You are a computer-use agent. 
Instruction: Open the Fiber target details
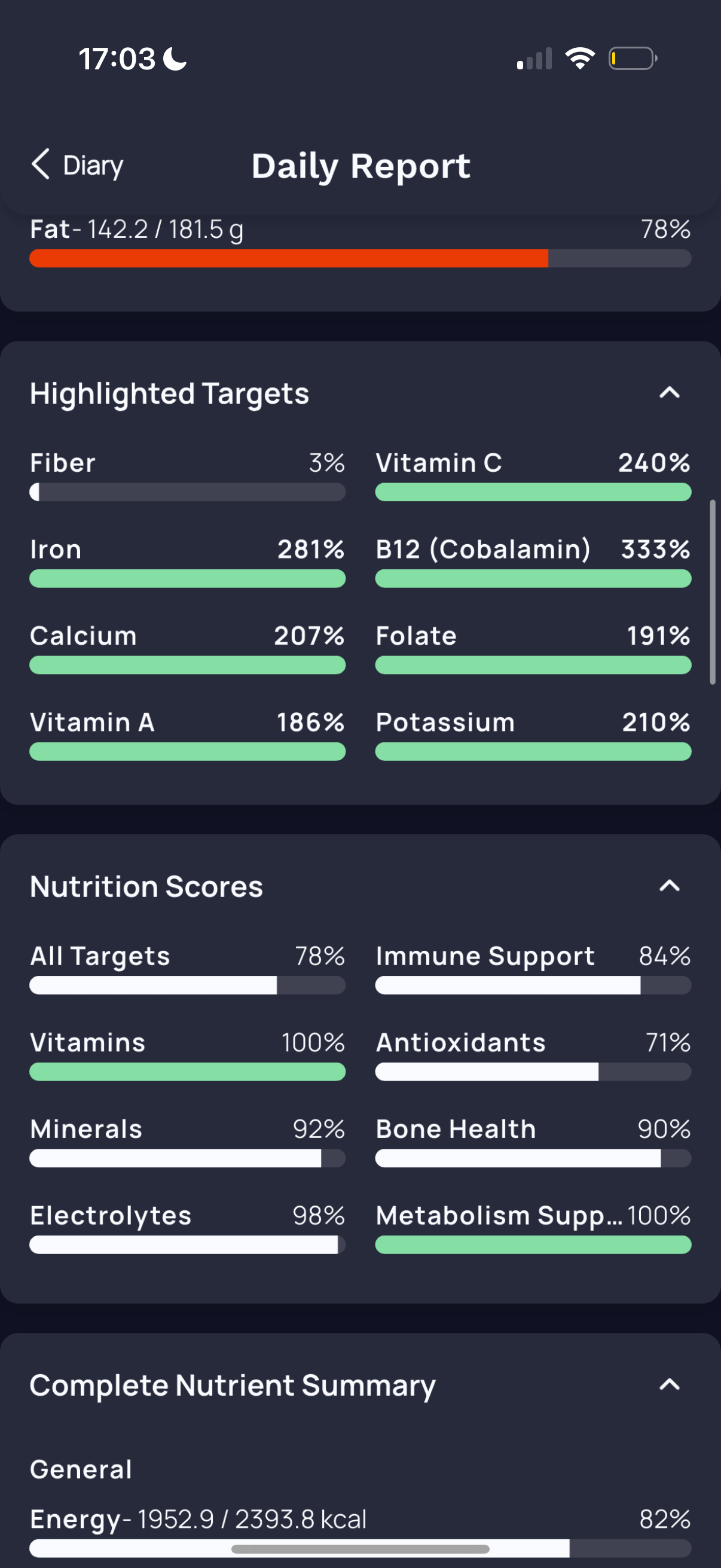coord(187,475)
